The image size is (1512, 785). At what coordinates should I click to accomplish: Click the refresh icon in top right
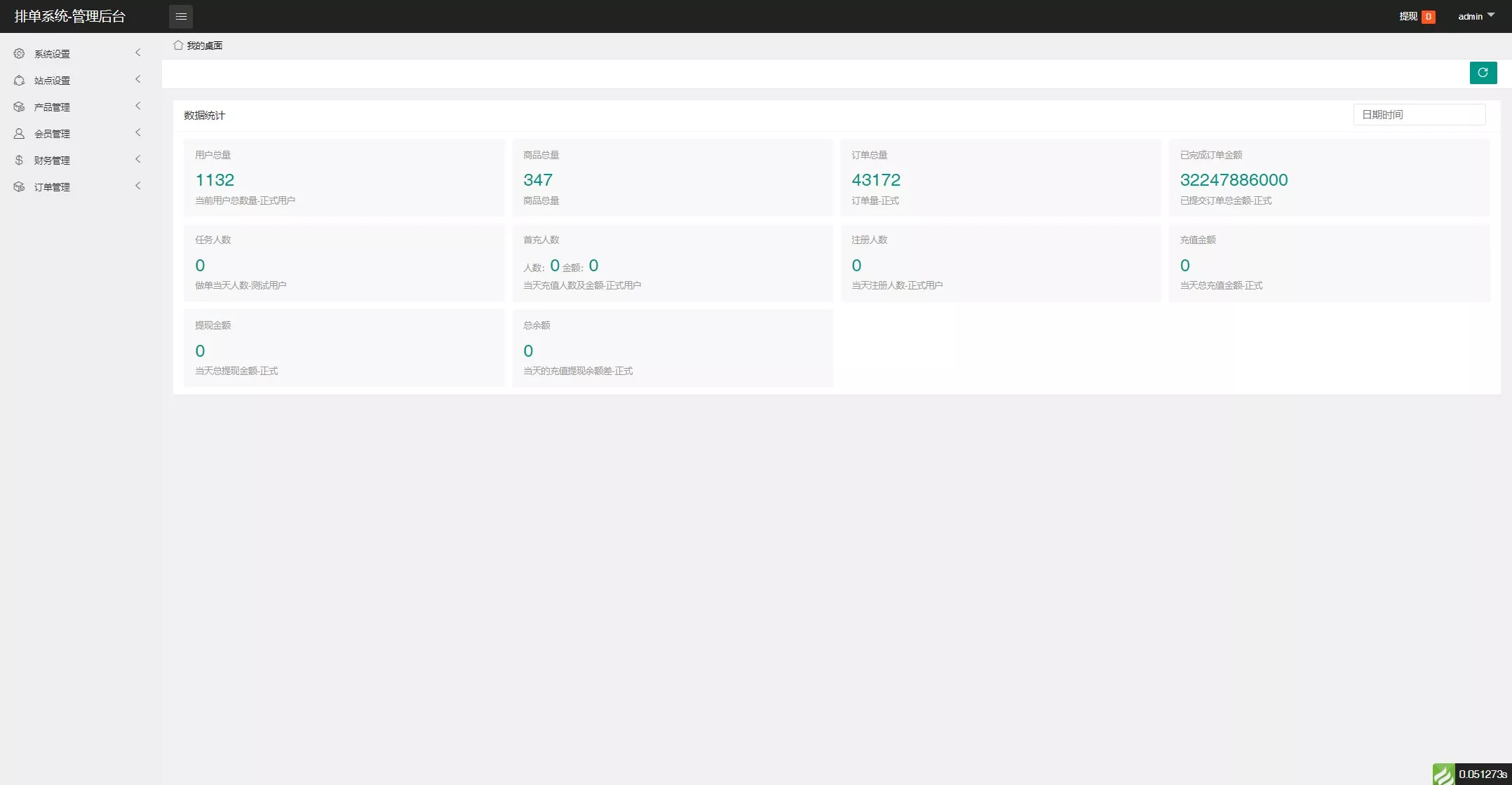[x=1483, y=73]
